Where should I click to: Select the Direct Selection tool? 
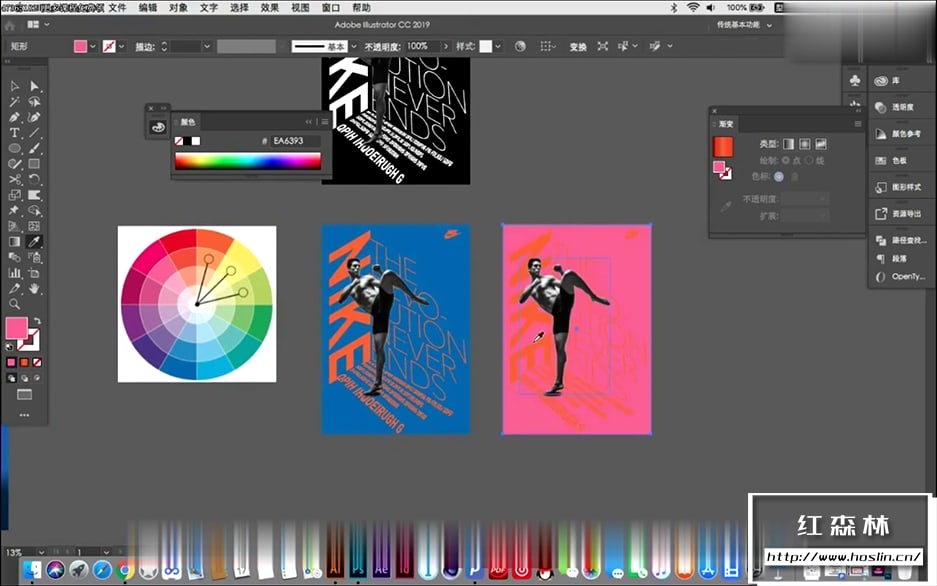coord(34,86)
